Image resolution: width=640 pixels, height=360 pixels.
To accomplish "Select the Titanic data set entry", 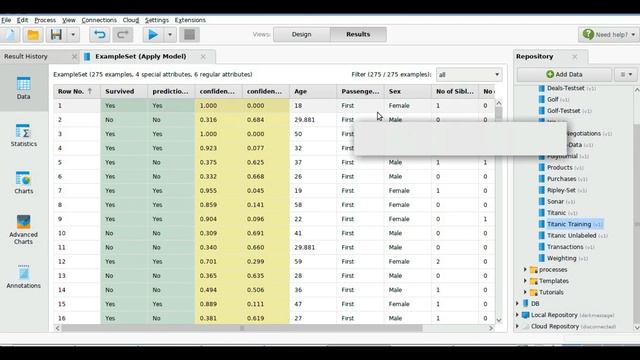I will (557, 213).
